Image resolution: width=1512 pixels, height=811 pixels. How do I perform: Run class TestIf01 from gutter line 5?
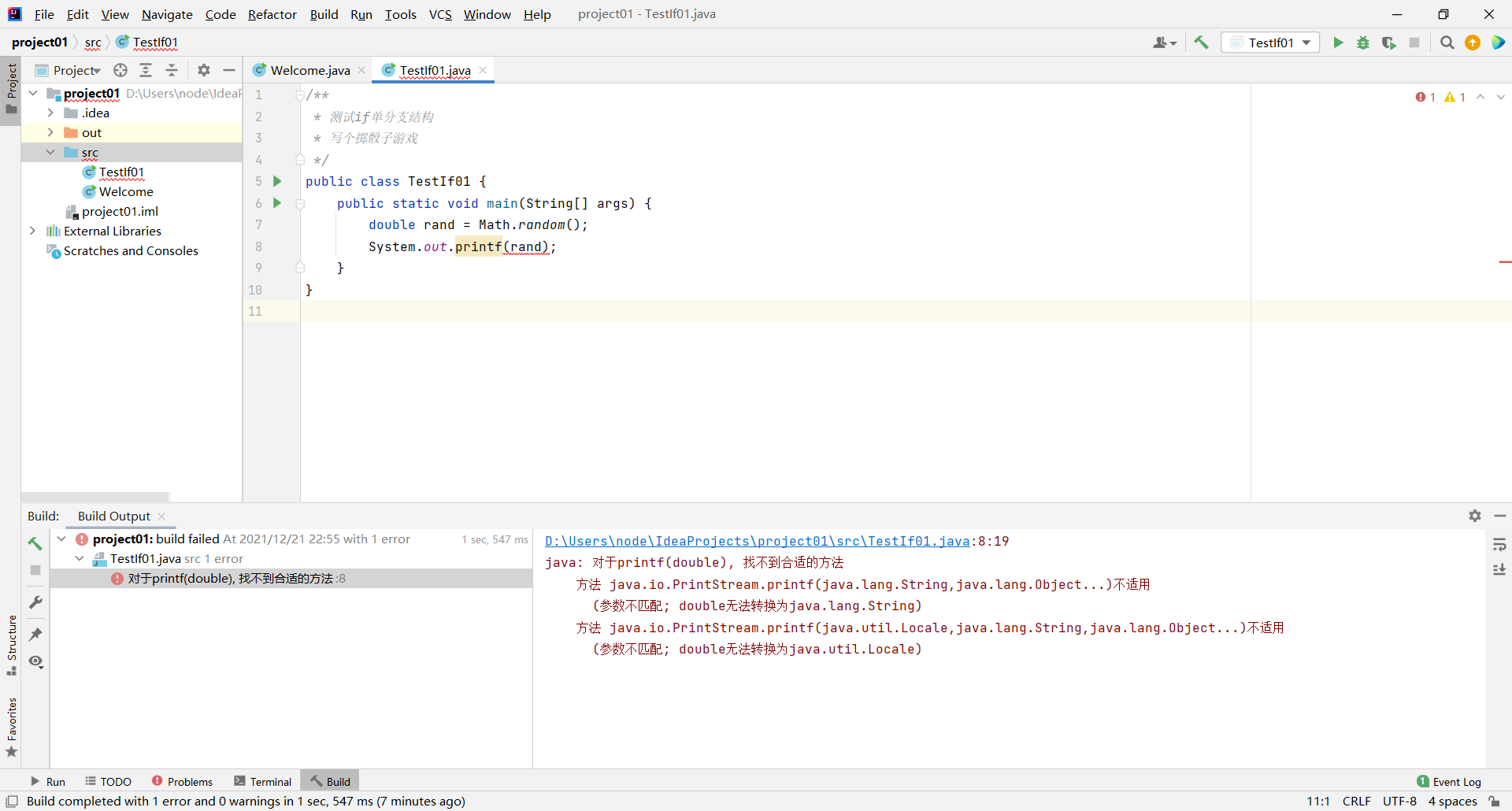277,181
